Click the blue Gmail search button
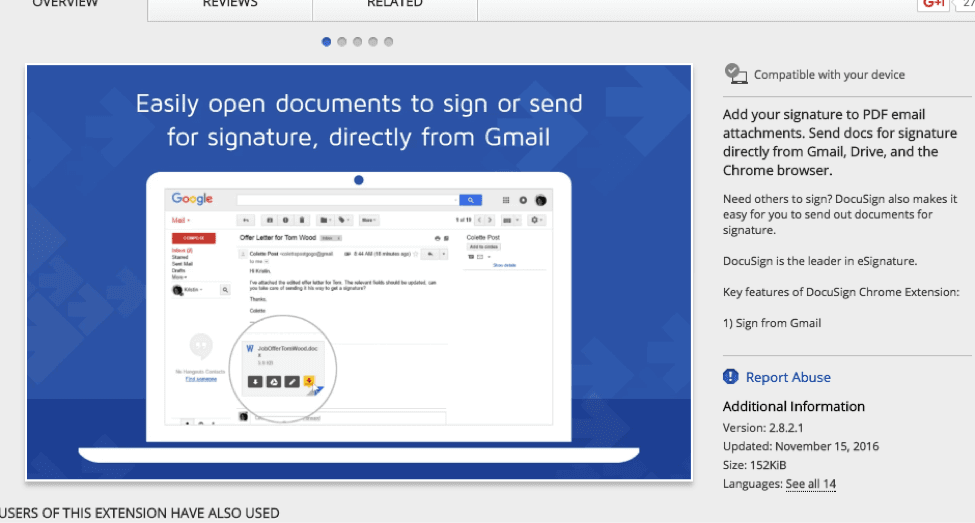 click(x=470, y=200)
